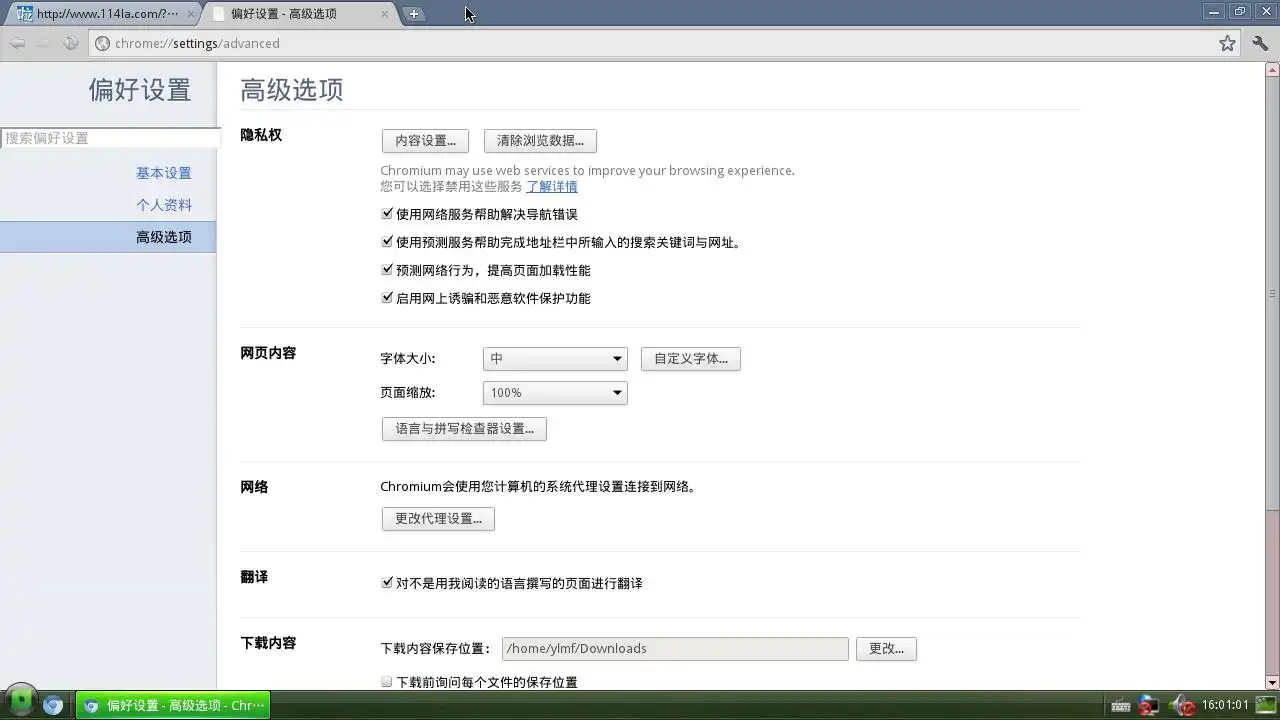Click the 清除浏览数据... button
Viewport: 1280px width, 720px height.
click(x=540, y=141)
